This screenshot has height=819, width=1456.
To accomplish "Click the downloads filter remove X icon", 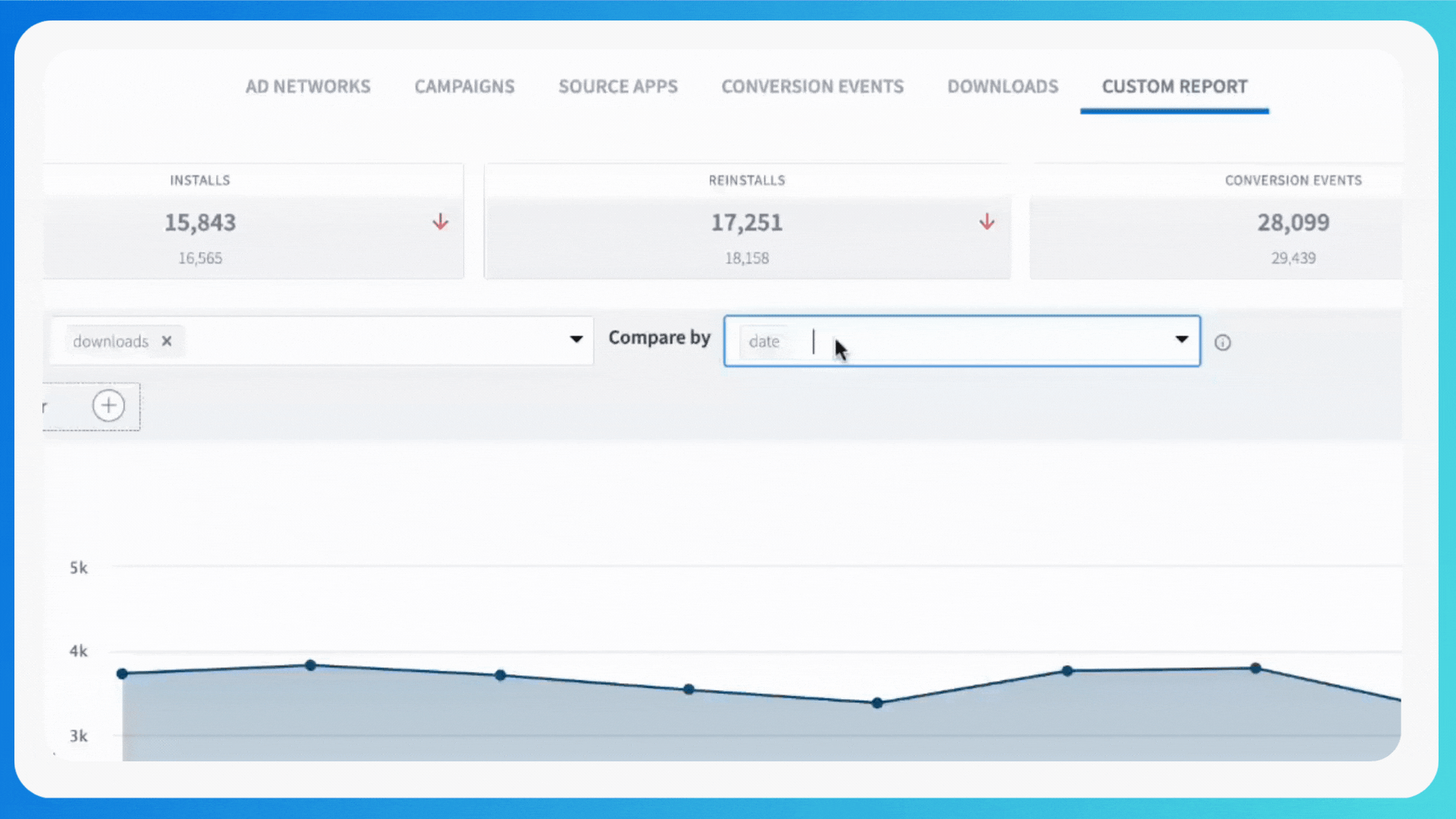I will [x=167, y=341].
